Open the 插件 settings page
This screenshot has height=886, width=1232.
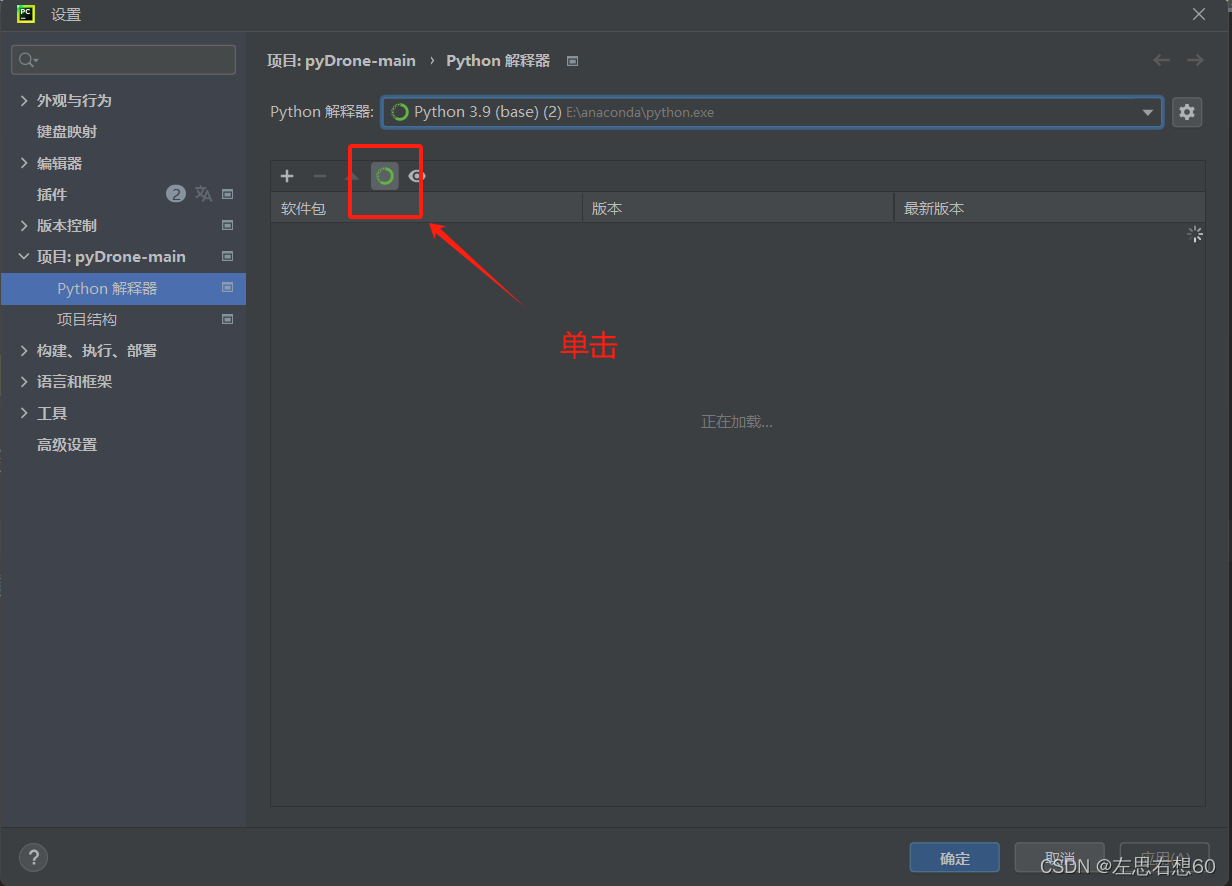[52, 194]
